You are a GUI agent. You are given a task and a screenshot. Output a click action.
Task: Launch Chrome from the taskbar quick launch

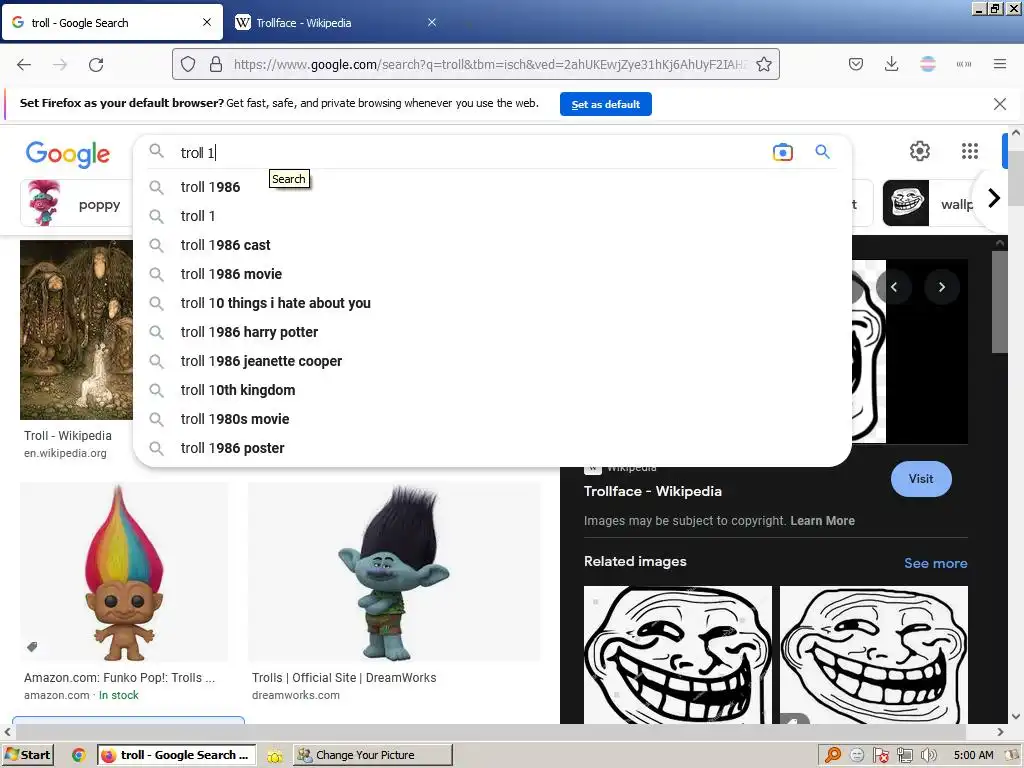pyautogui.click(x=79, y=755)
